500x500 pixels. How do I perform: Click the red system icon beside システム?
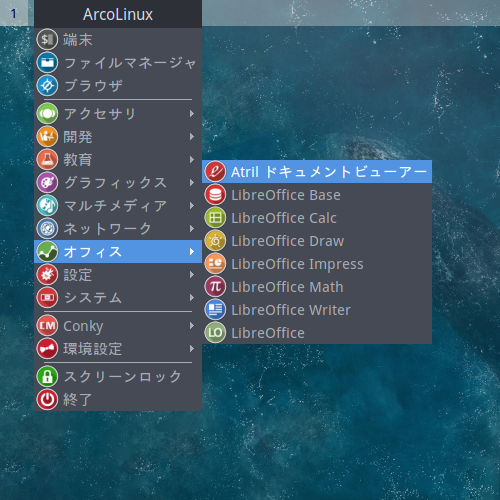(x=47, y=297)
